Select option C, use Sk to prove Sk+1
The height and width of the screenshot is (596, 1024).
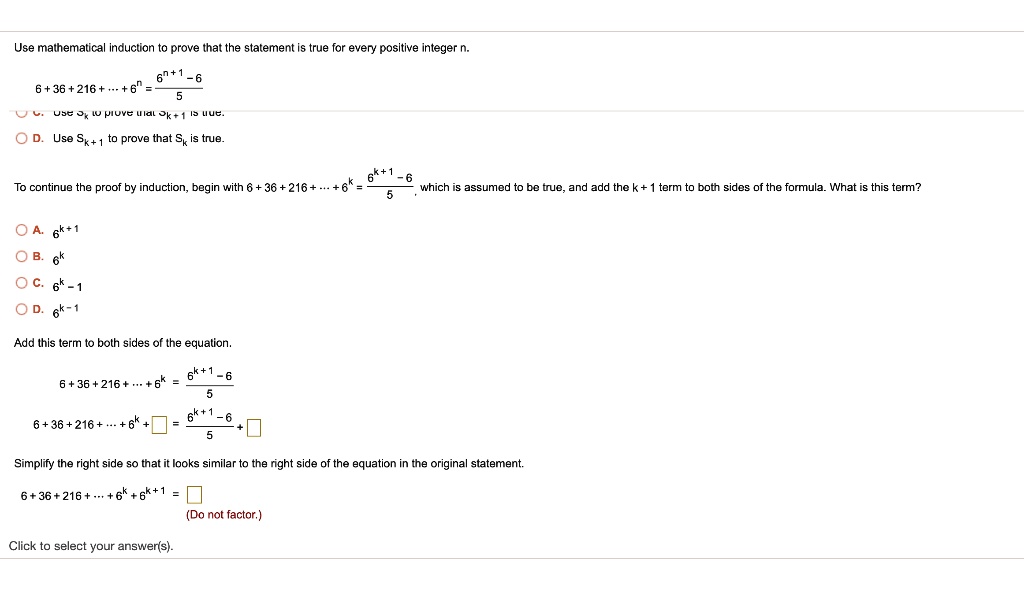tap(21, 111)
